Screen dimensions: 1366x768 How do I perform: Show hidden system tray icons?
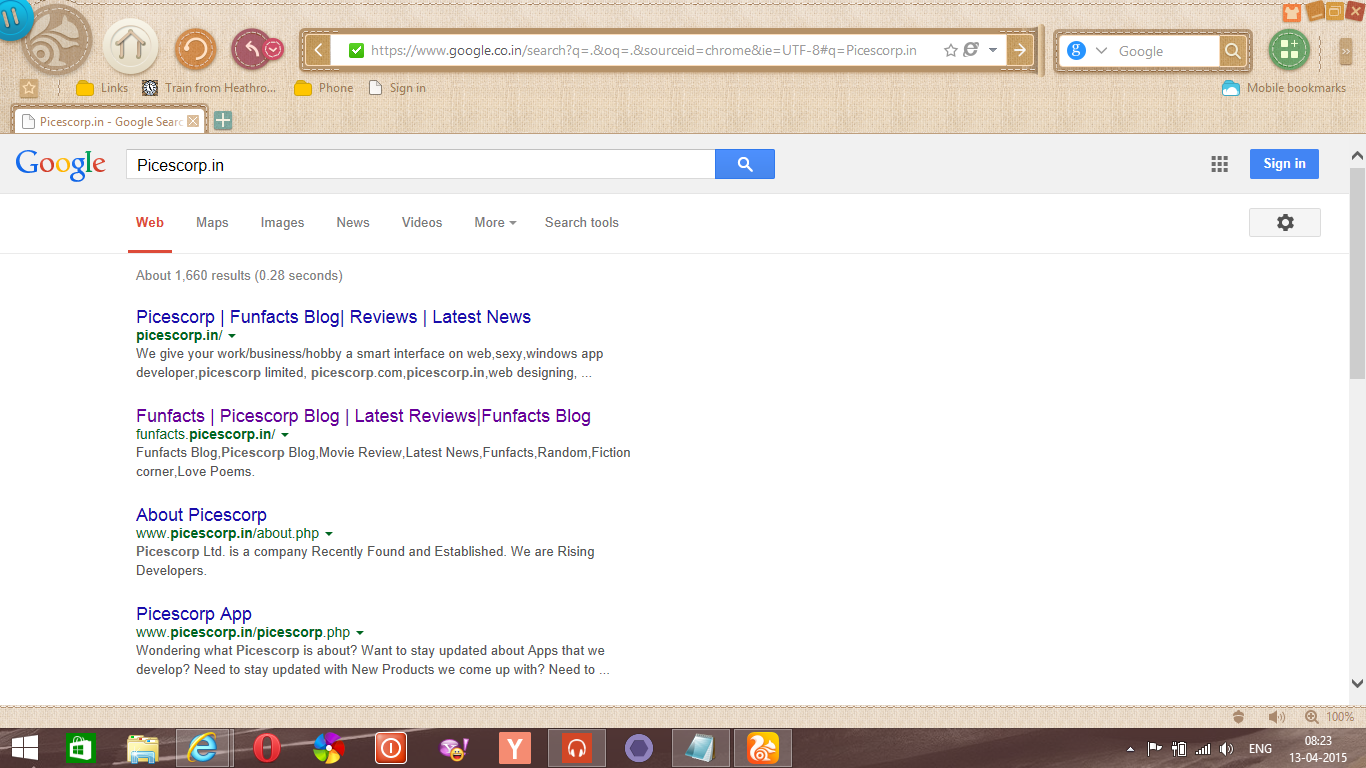click(1130, 748)
